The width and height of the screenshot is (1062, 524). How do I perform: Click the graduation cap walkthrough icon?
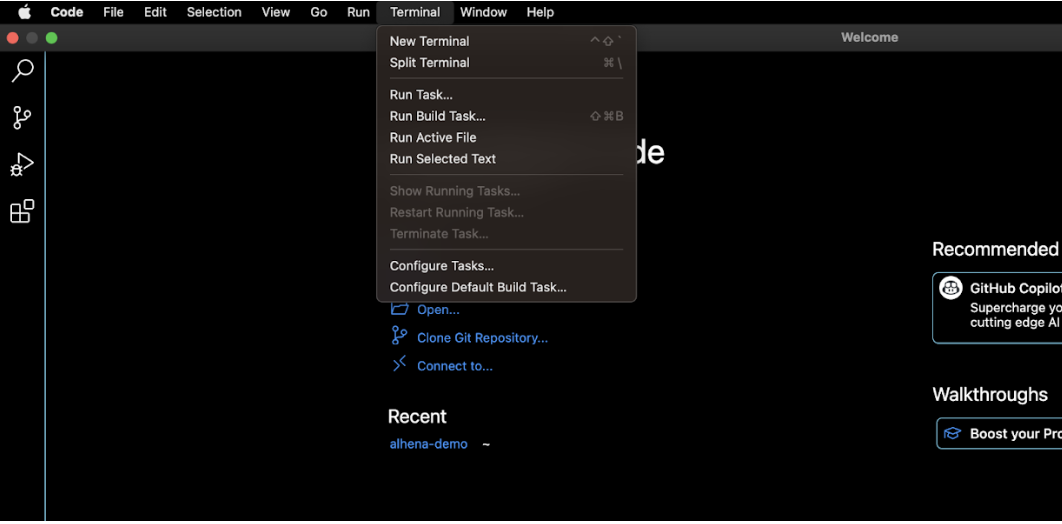click(953, 433)
